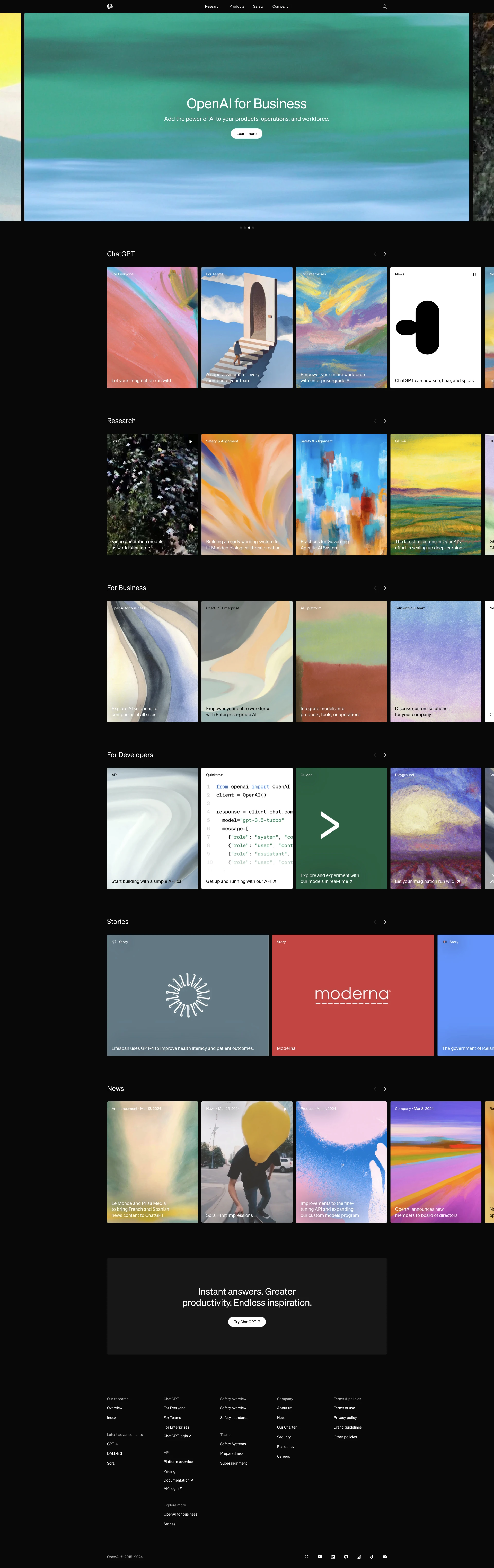Screen dimensions: 494x1568
Task: Open the ChatGPT login footer link
Action: [x=178, y=1436]
